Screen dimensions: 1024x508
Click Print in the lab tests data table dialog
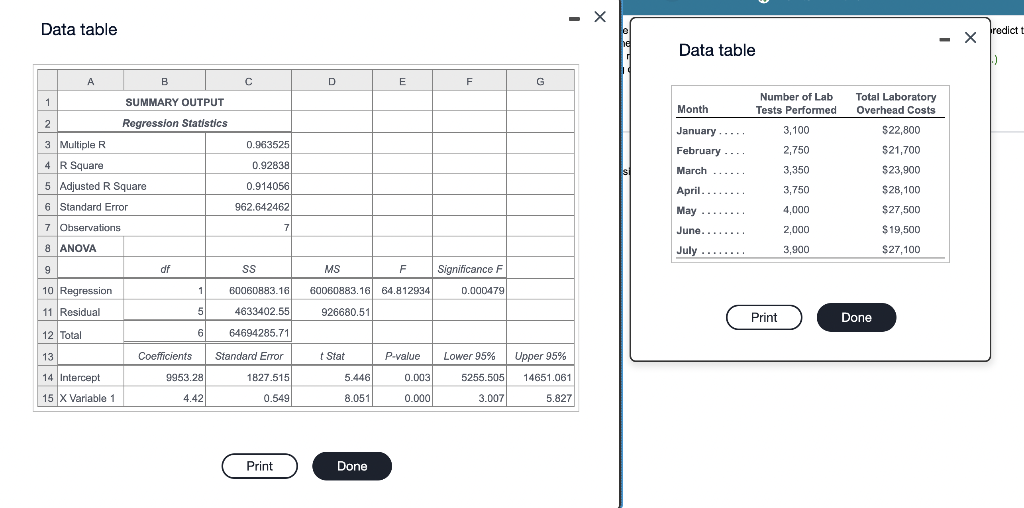(763, 317)
